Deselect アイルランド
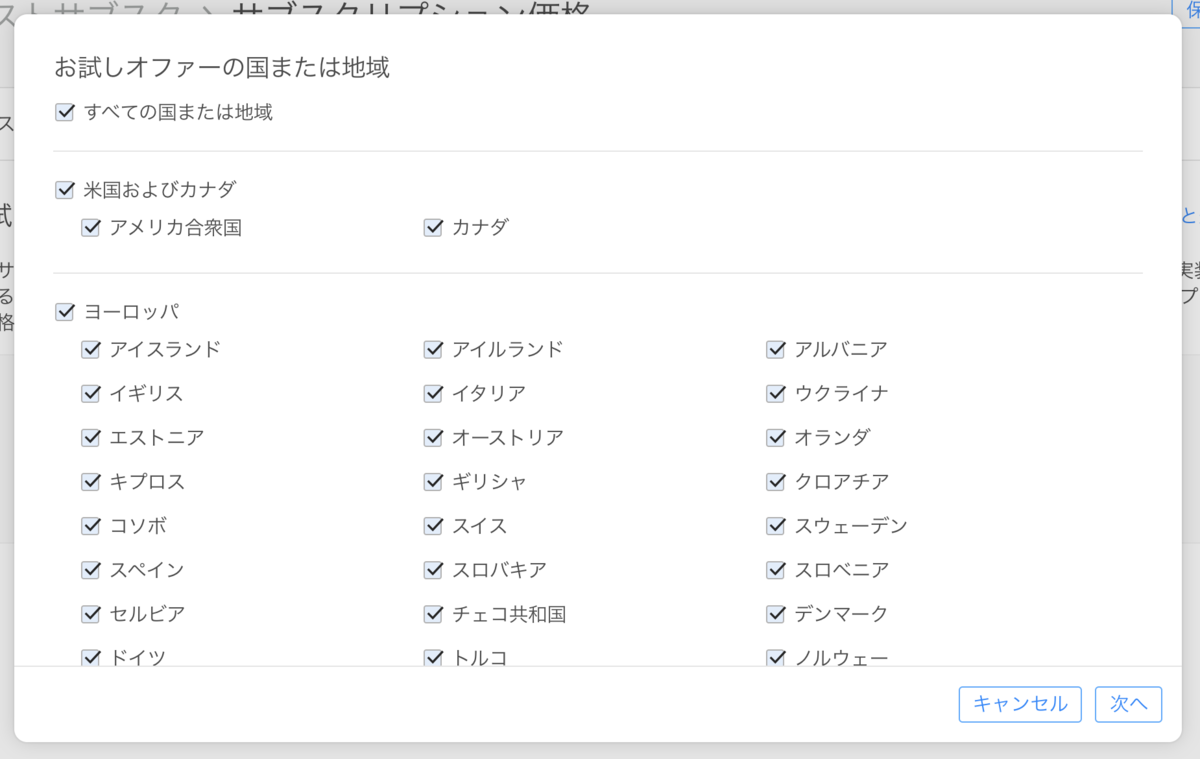The image size is (1200, 759). point(433,349)
